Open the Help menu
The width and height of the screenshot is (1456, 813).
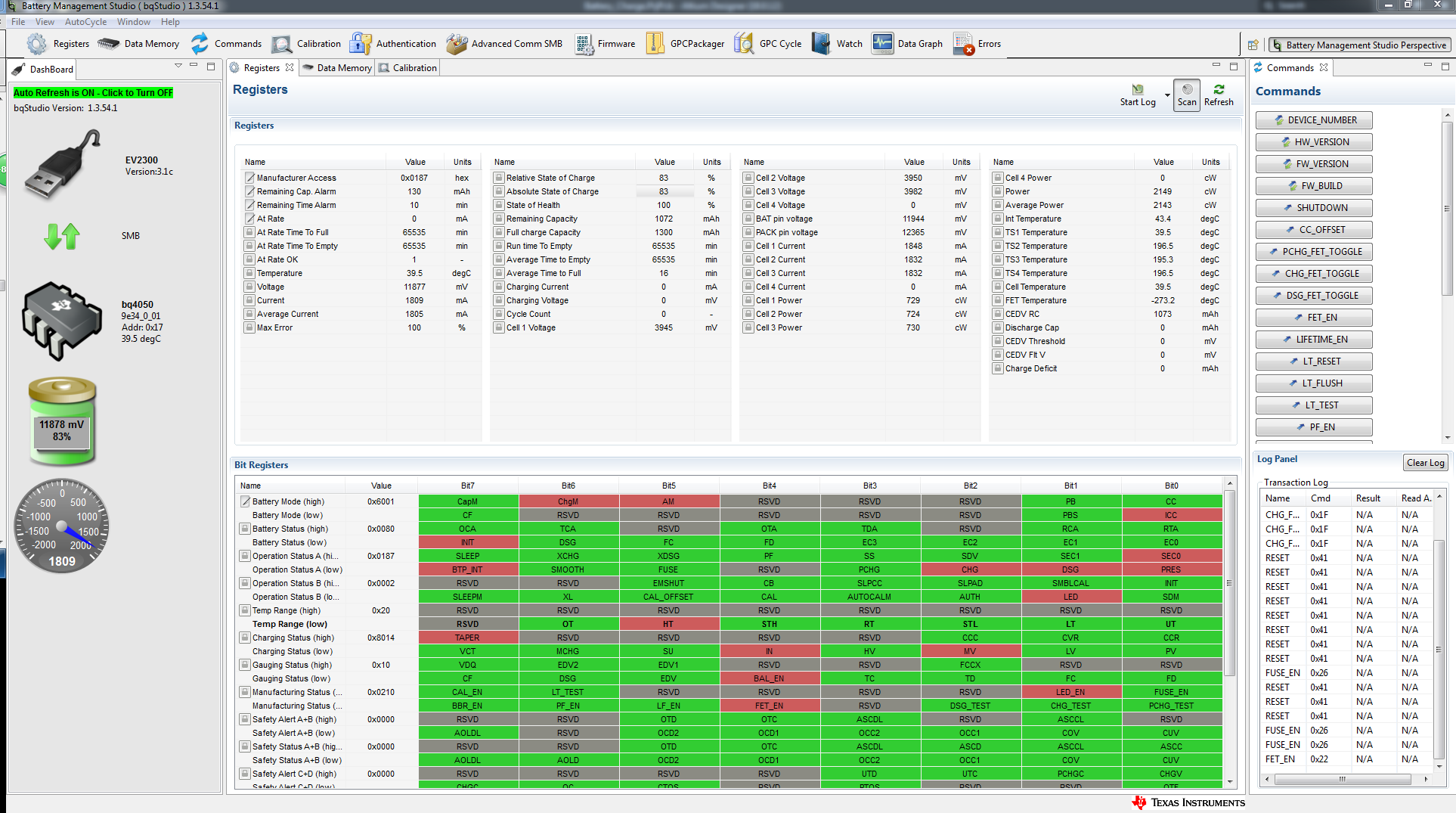171,22
